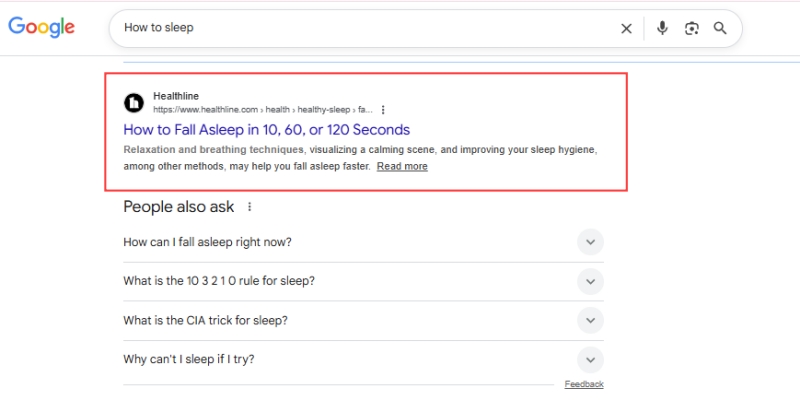Viewport: 800px width, 412px height.
Task: Click the Google logo
Action: pyautogui.click(x=41, y=28)
